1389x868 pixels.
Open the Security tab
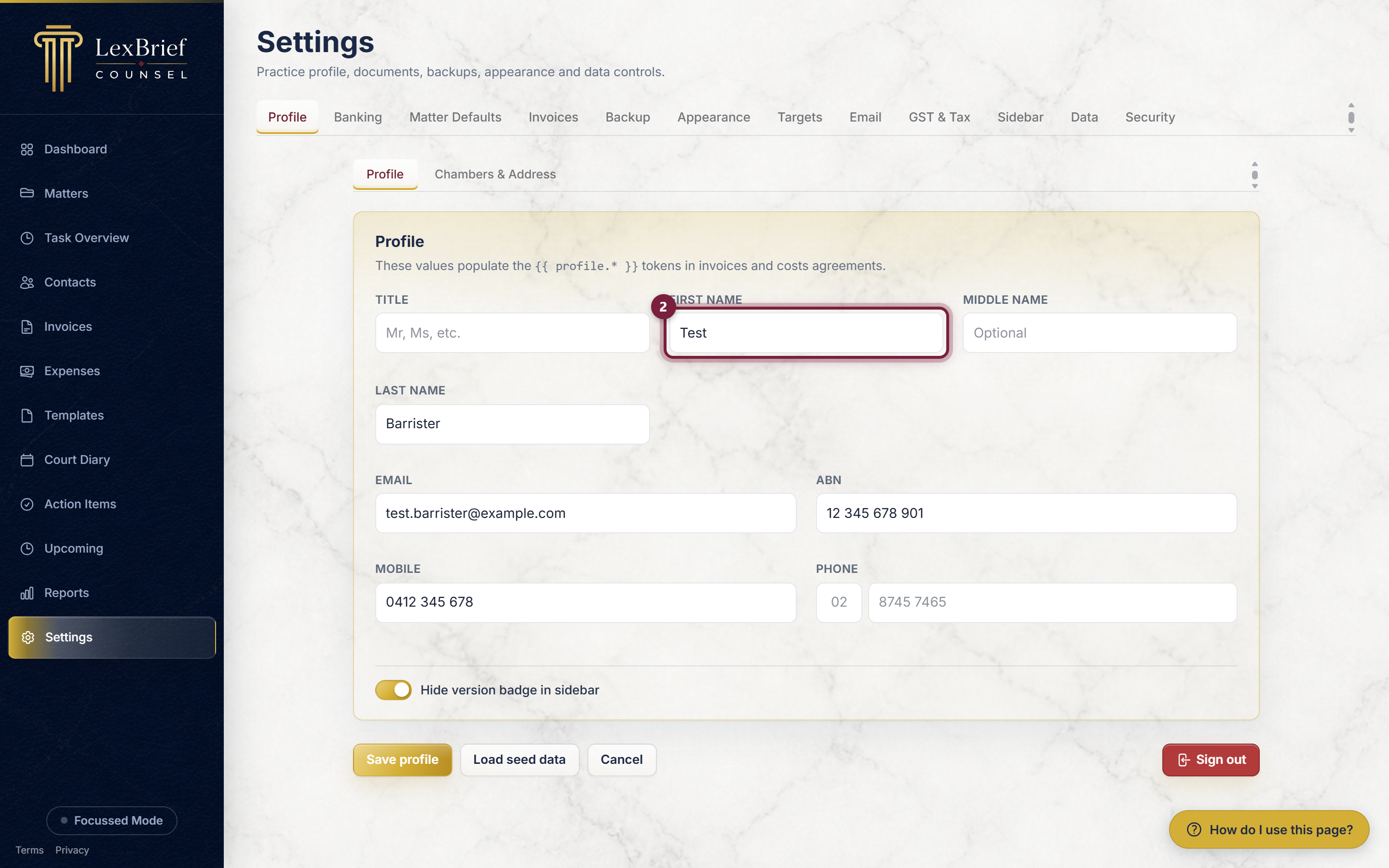(x=1150, y=117)
